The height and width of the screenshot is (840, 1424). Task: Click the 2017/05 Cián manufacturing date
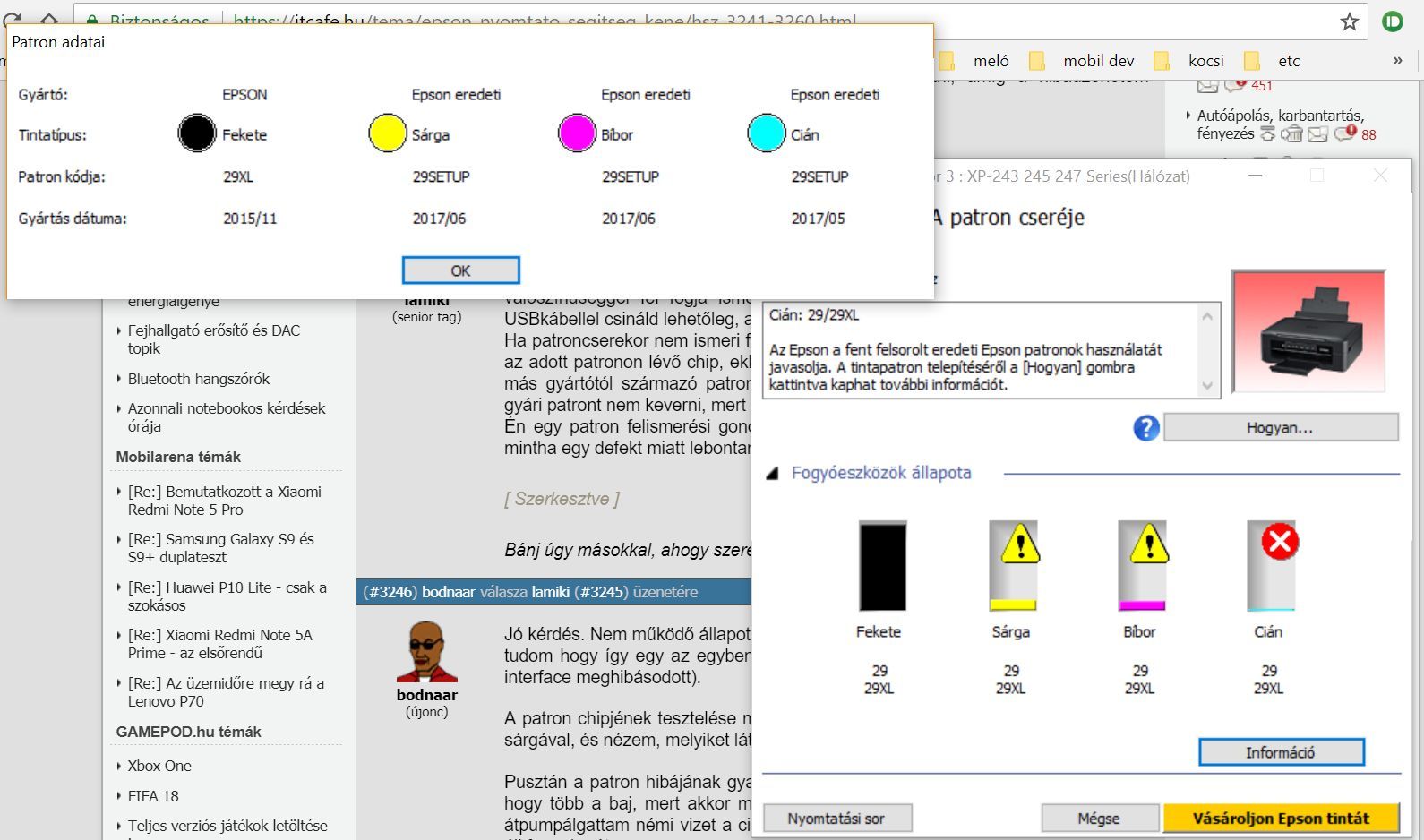(x=818, y=219)
